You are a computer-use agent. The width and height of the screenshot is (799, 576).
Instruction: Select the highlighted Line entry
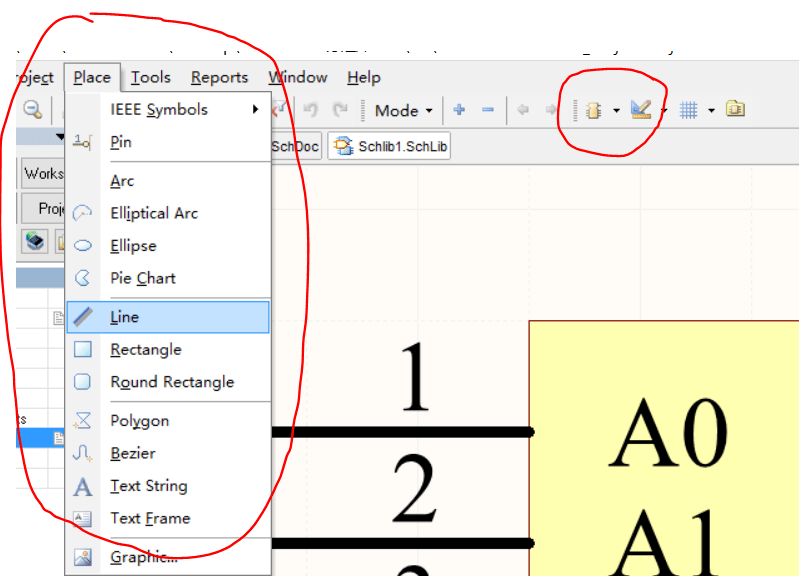168,317
